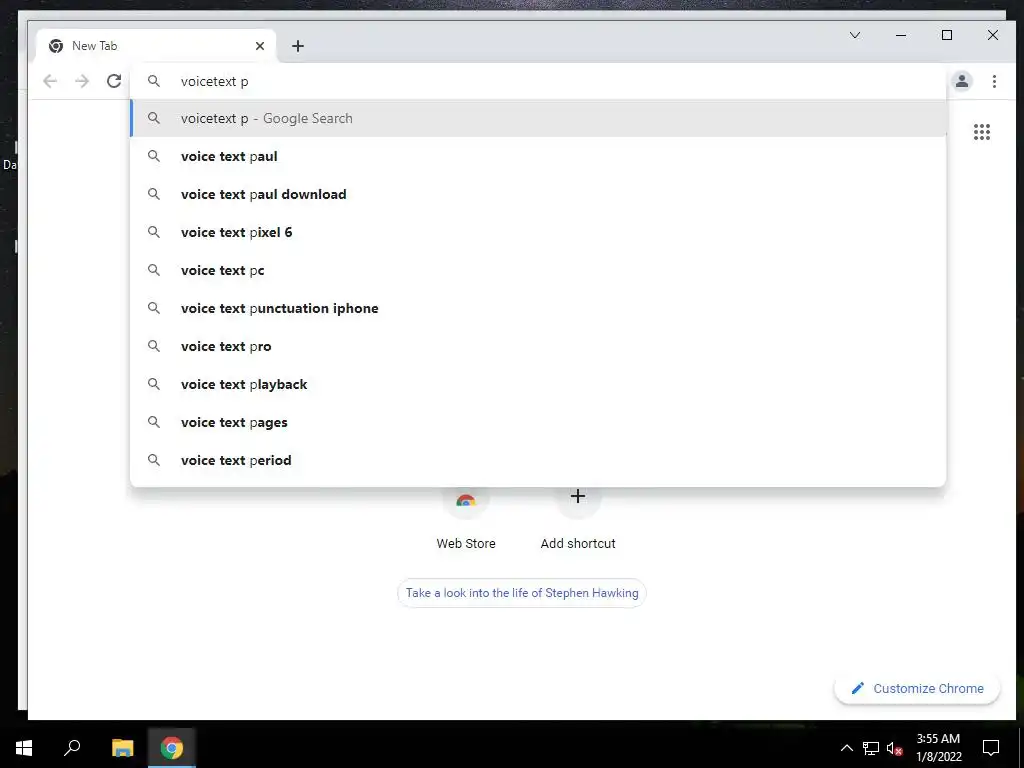Select the New Tab tab

point(157,46)
